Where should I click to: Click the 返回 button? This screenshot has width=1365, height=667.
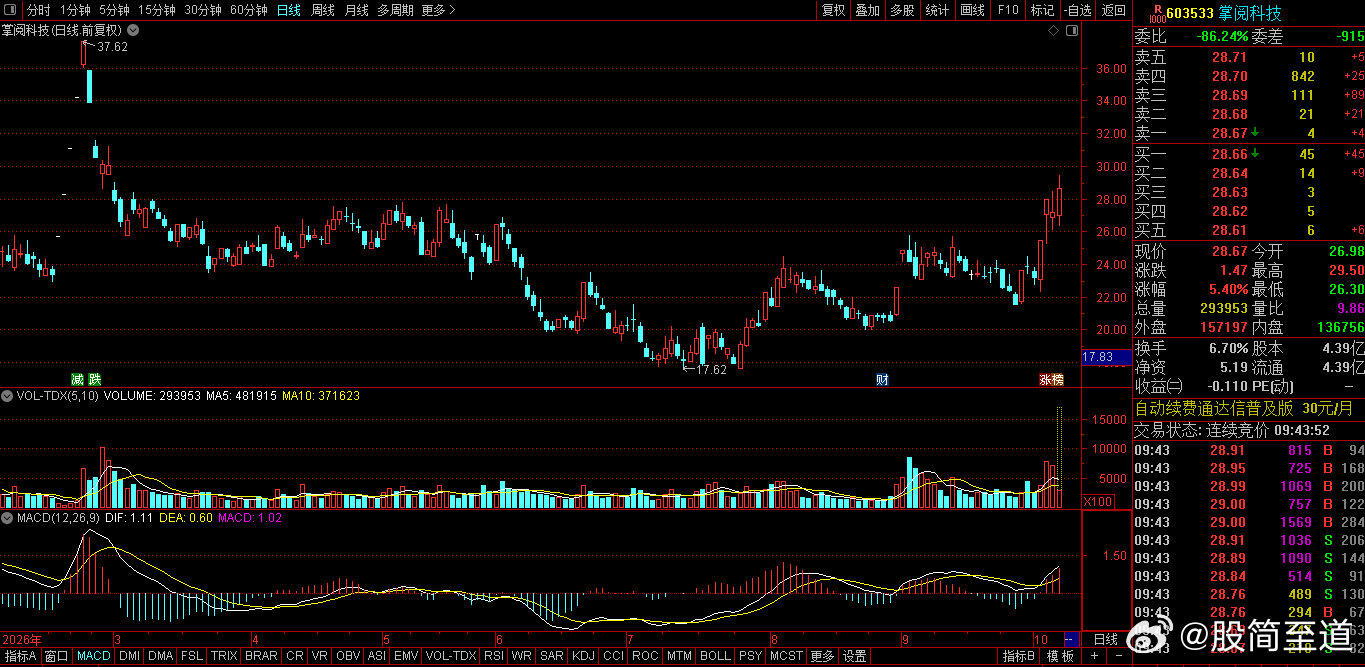(1113, 10)
